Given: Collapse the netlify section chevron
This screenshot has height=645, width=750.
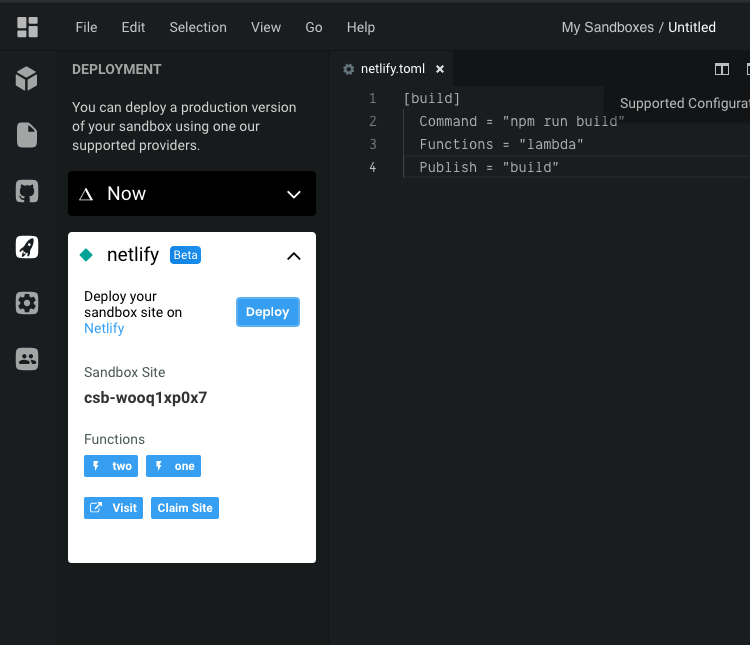Looking at the screenshot, I should click(x=294, y=256).
